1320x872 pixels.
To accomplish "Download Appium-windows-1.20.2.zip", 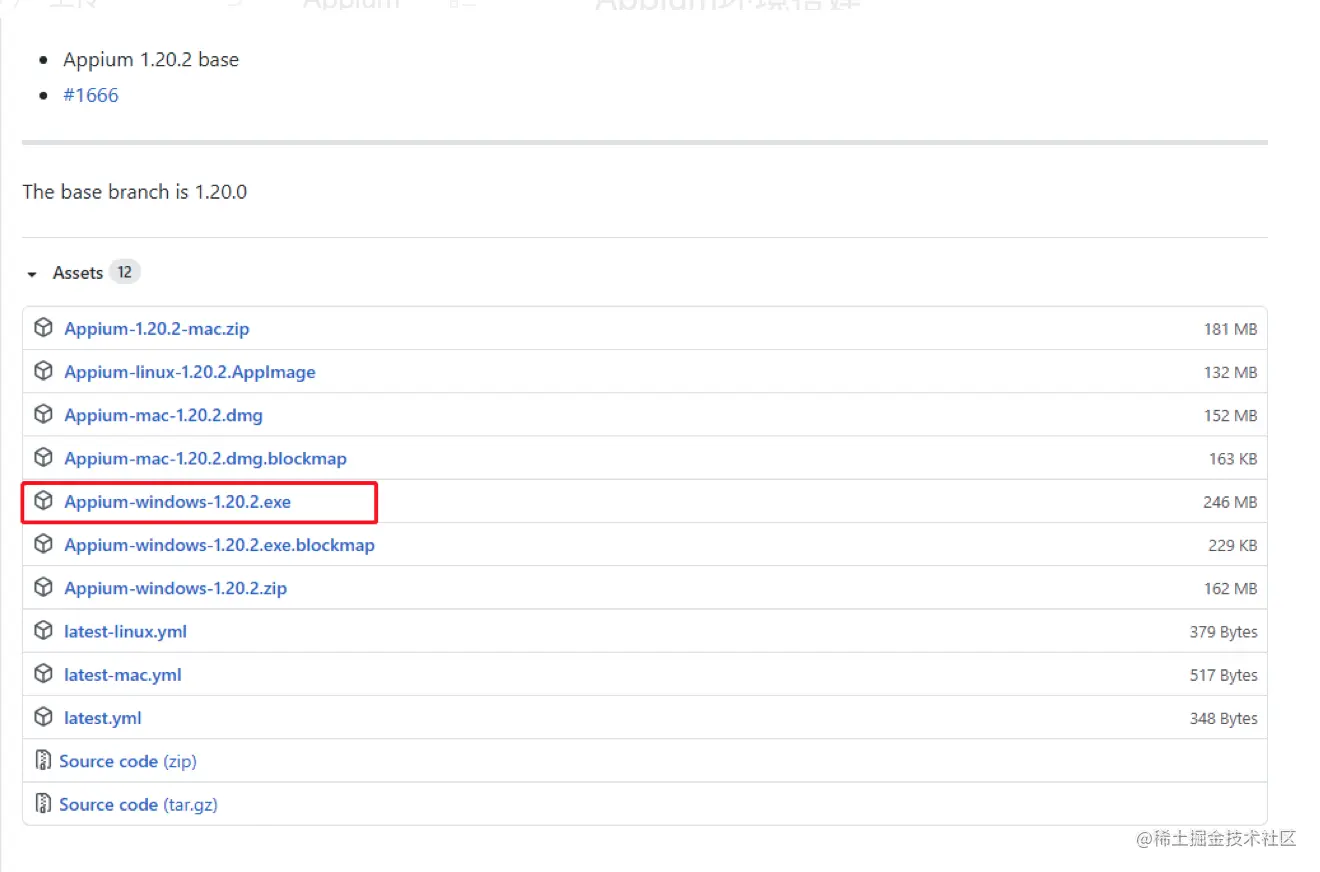I will 176,588.
